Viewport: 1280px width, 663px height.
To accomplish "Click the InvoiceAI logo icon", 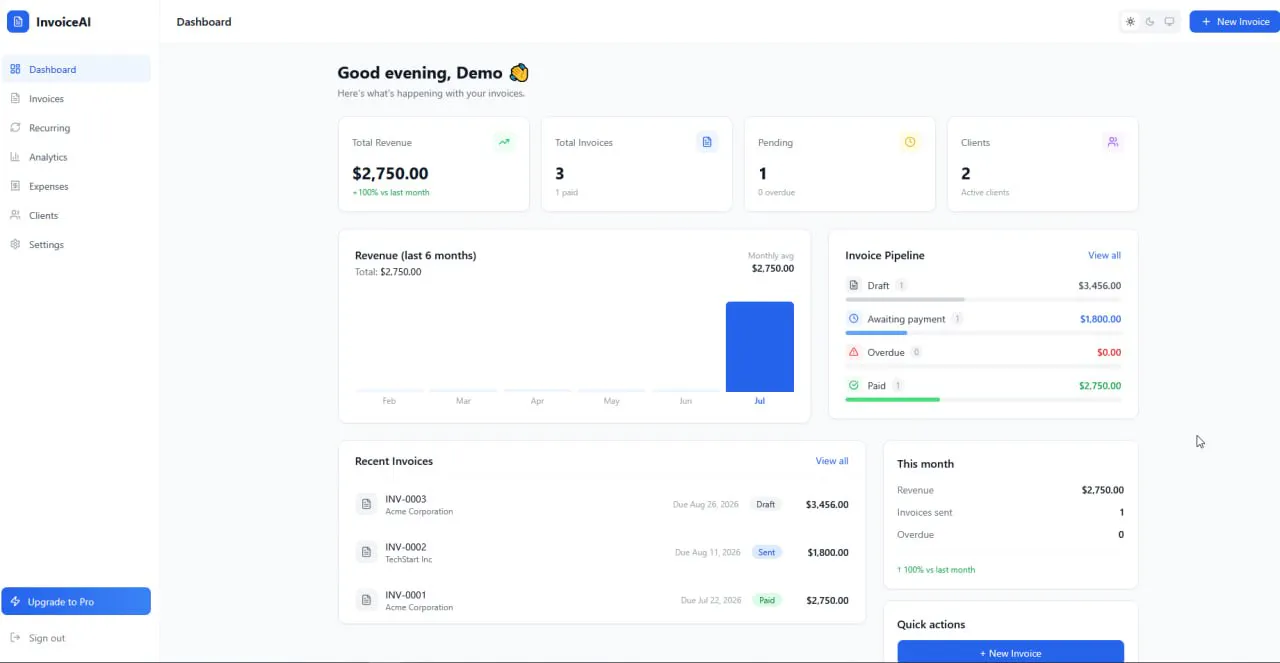I will [18, 21].
